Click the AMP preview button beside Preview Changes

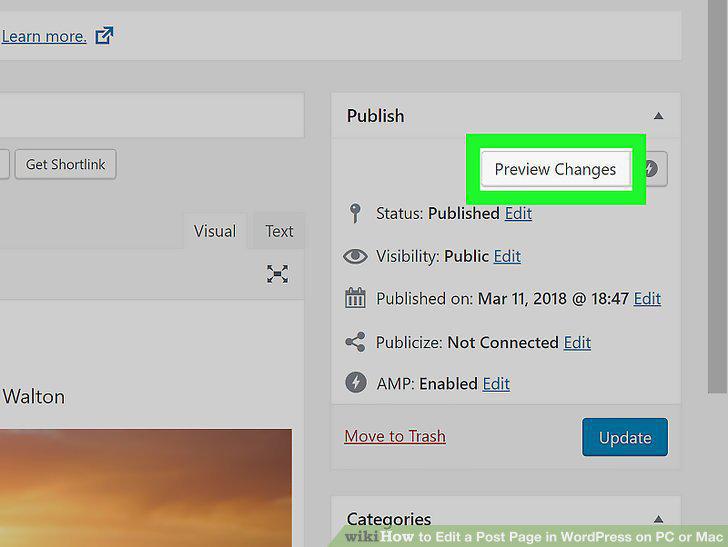tap(656, 169)
